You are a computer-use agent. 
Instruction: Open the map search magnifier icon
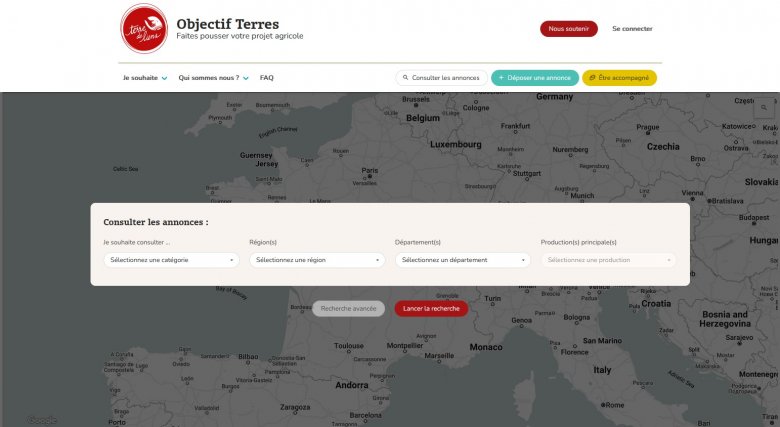[x=764, y=107]
